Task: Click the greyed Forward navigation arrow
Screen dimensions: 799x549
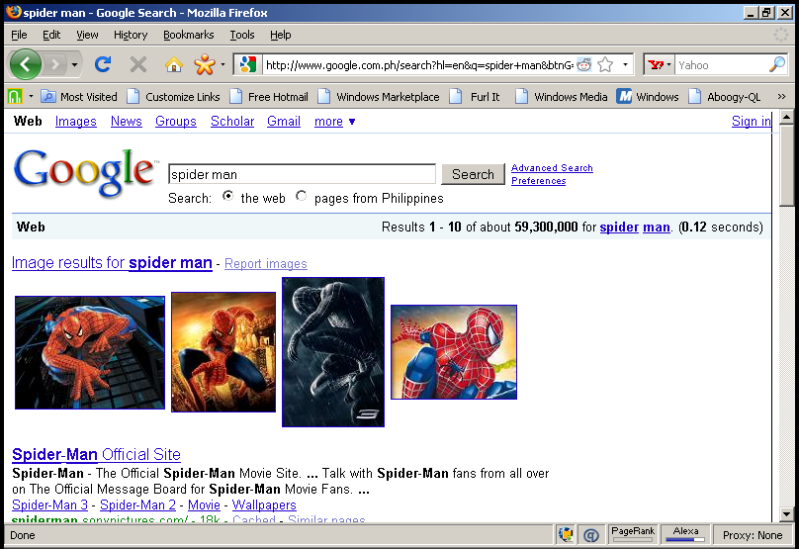Action: 55,65
